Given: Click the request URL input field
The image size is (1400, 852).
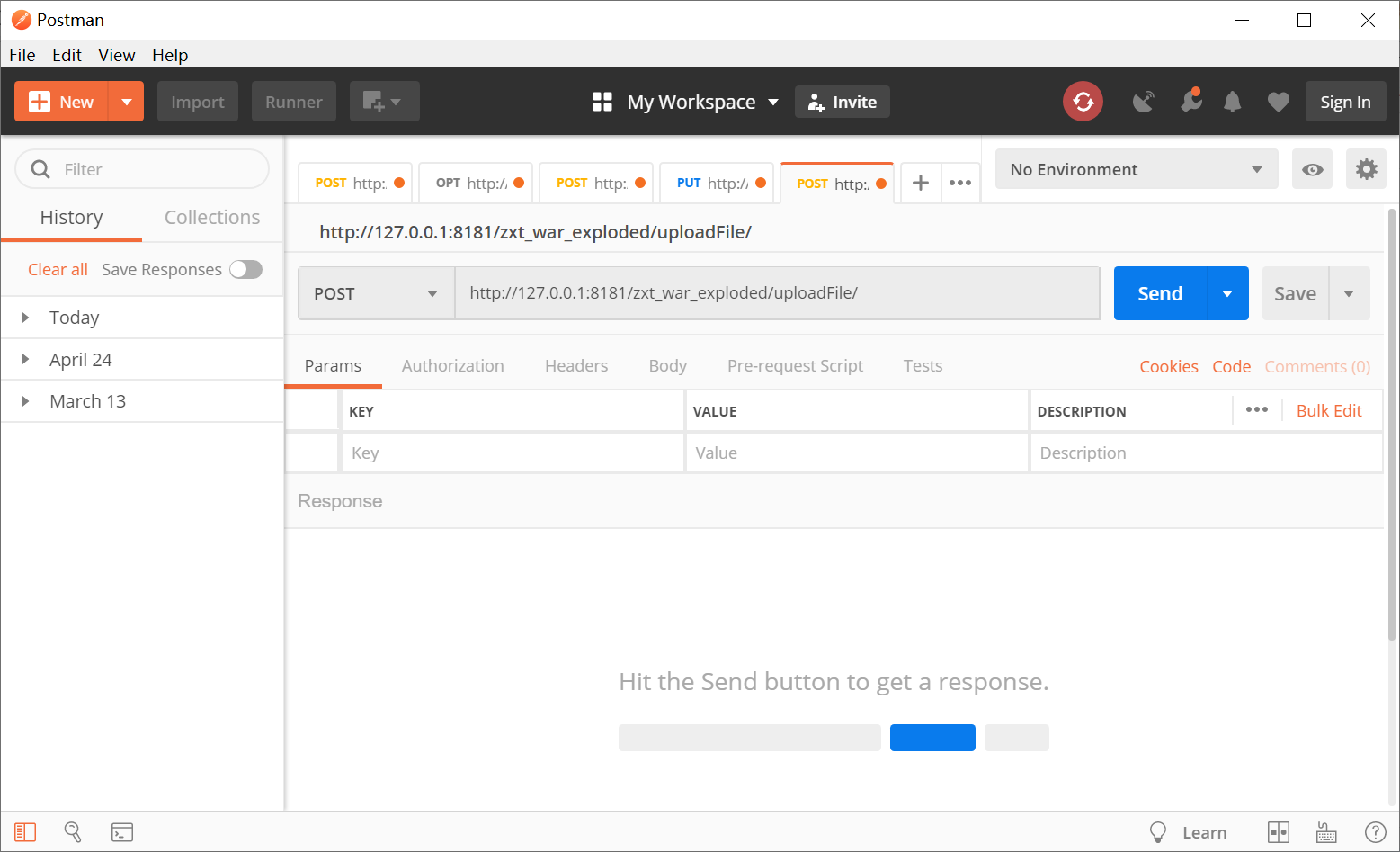Looking at the screenshot, I should pos(778,293).
